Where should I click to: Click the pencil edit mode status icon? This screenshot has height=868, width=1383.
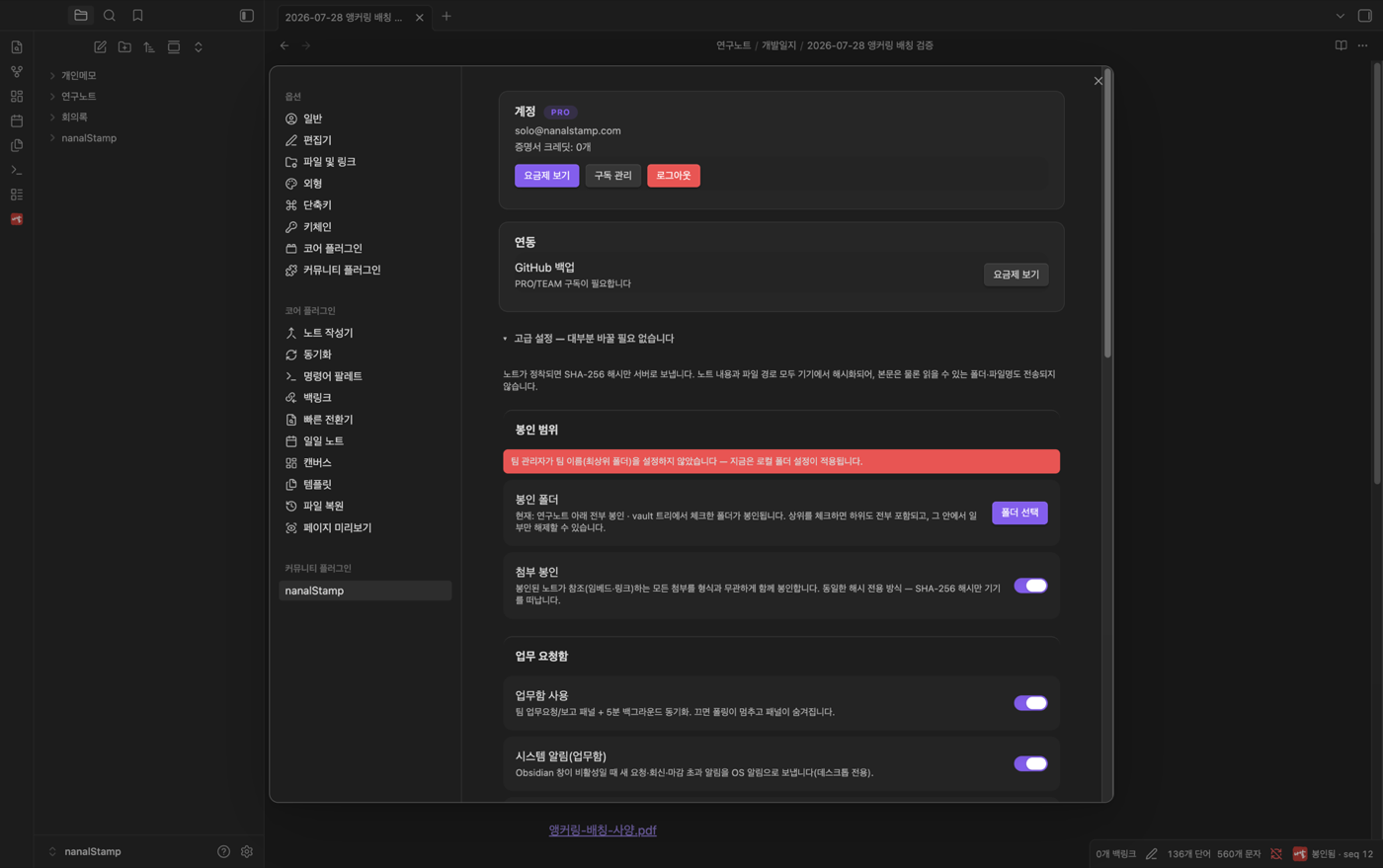pyautogui.click(x=1152, y=854)
